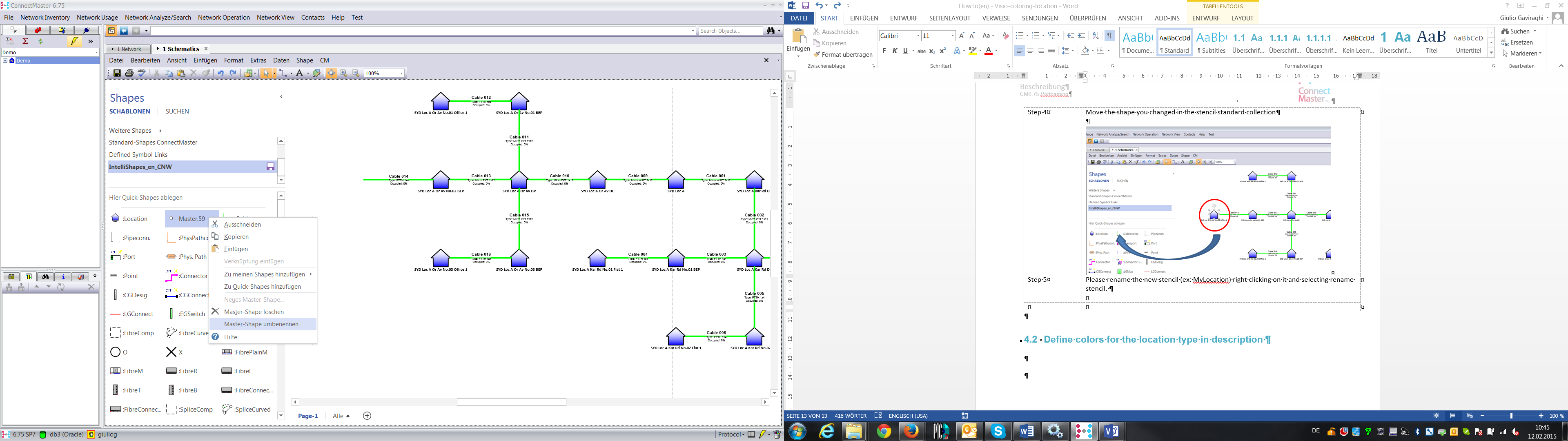Add a new page with the plus button

366,416
